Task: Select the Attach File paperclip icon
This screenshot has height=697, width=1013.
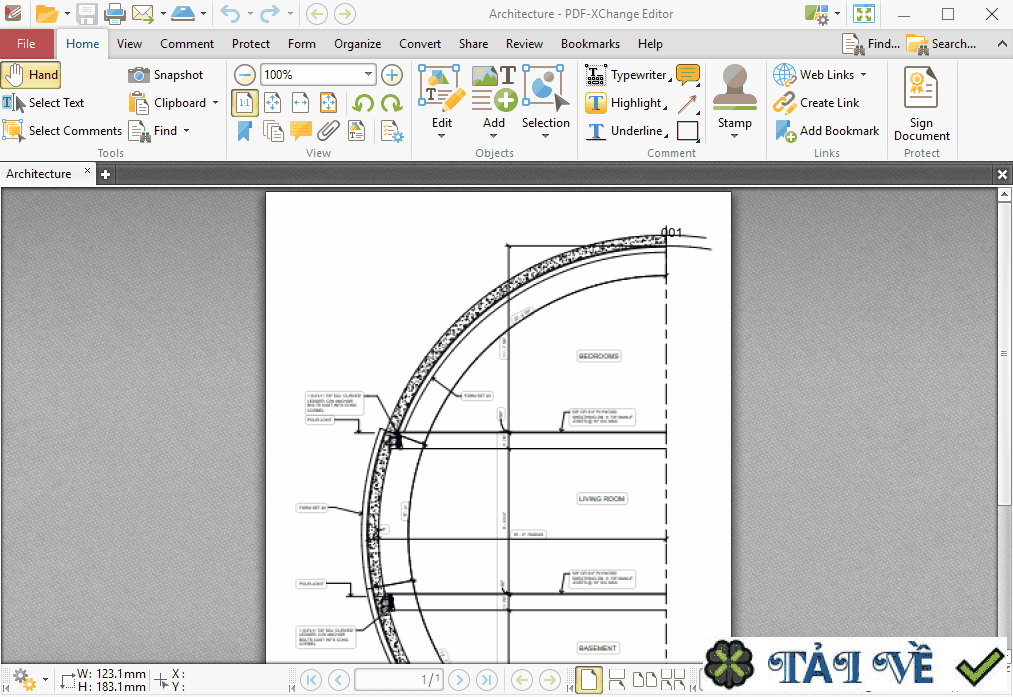Action: [x=328, y=131]
